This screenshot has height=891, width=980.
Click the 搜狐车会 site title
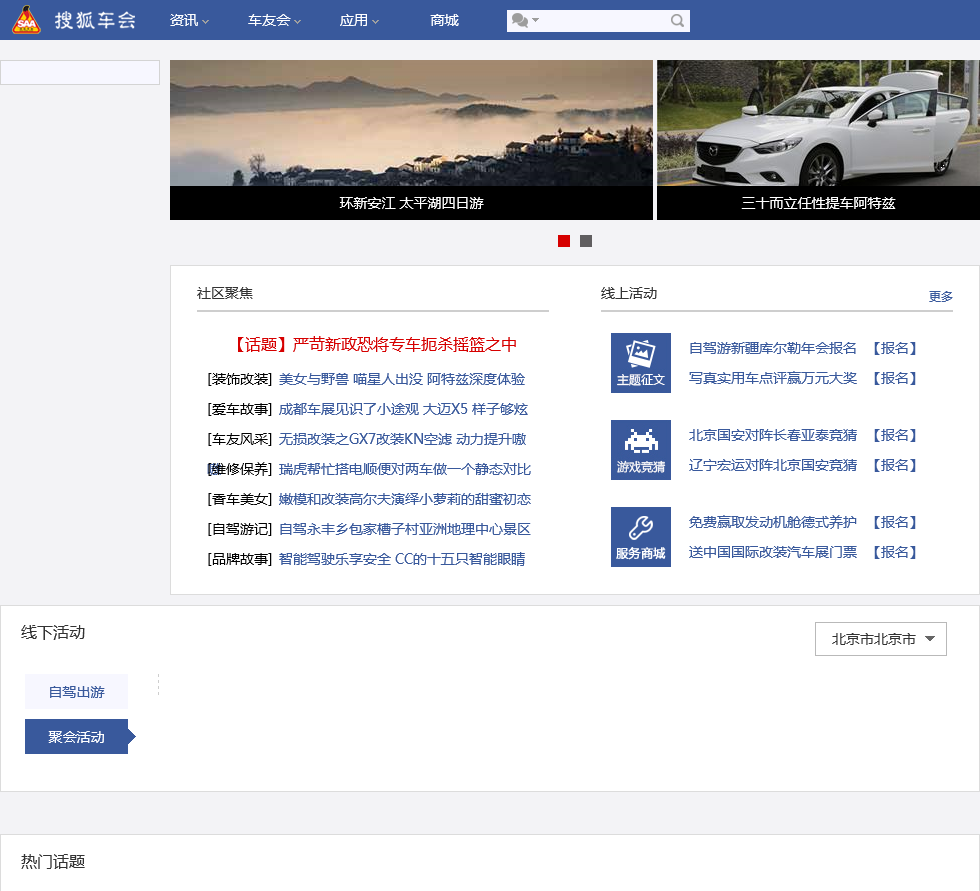point(95,21)
